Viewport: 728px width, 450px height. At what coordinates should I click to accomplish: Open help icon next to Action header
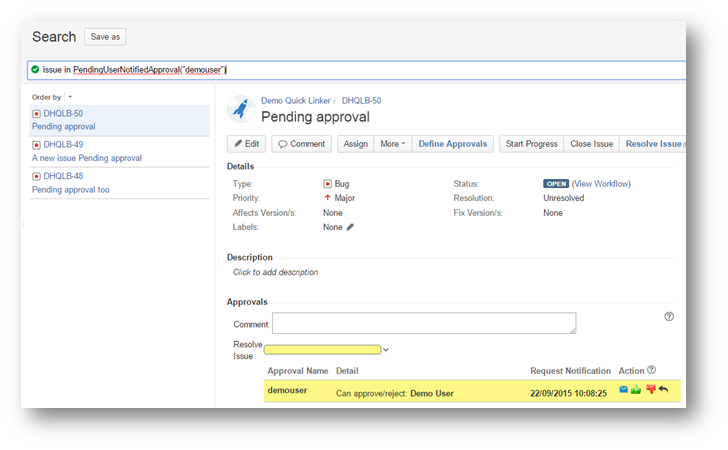point(651,370)
